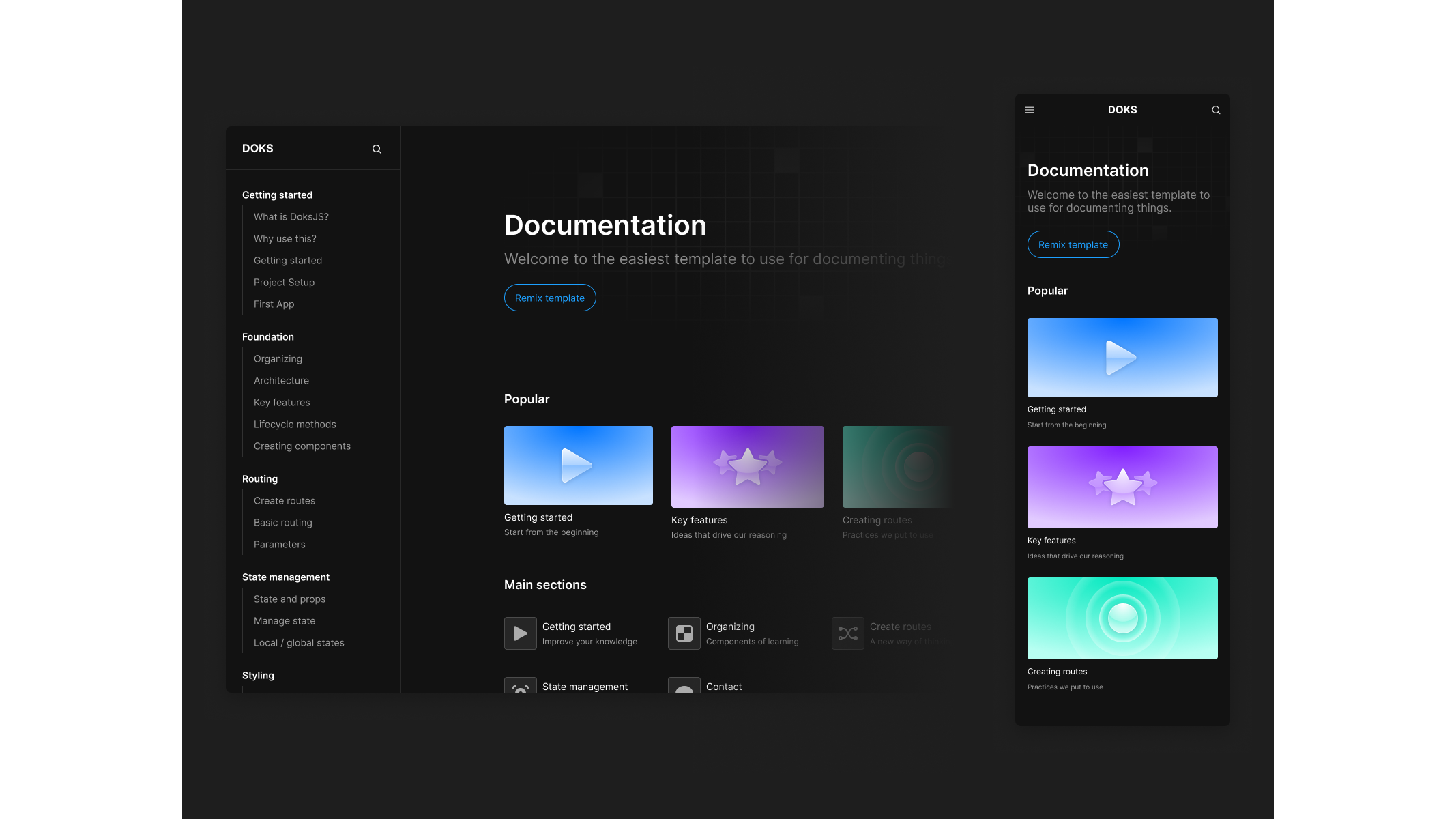
Task: Select Lifecycle methods in sidebar
Action: pyautogui.click(x=295, y=425)
